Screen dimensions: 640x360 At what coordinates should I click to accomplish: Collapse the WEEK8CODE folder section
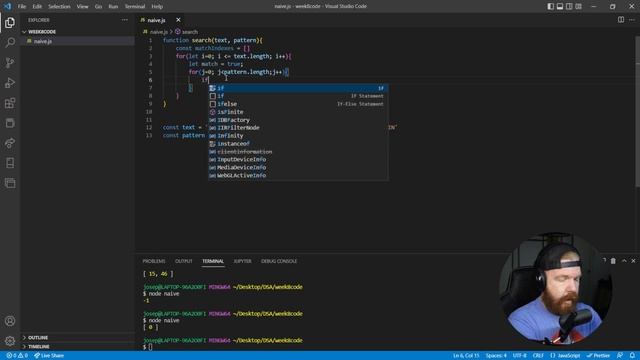click(x=78, y=32)
